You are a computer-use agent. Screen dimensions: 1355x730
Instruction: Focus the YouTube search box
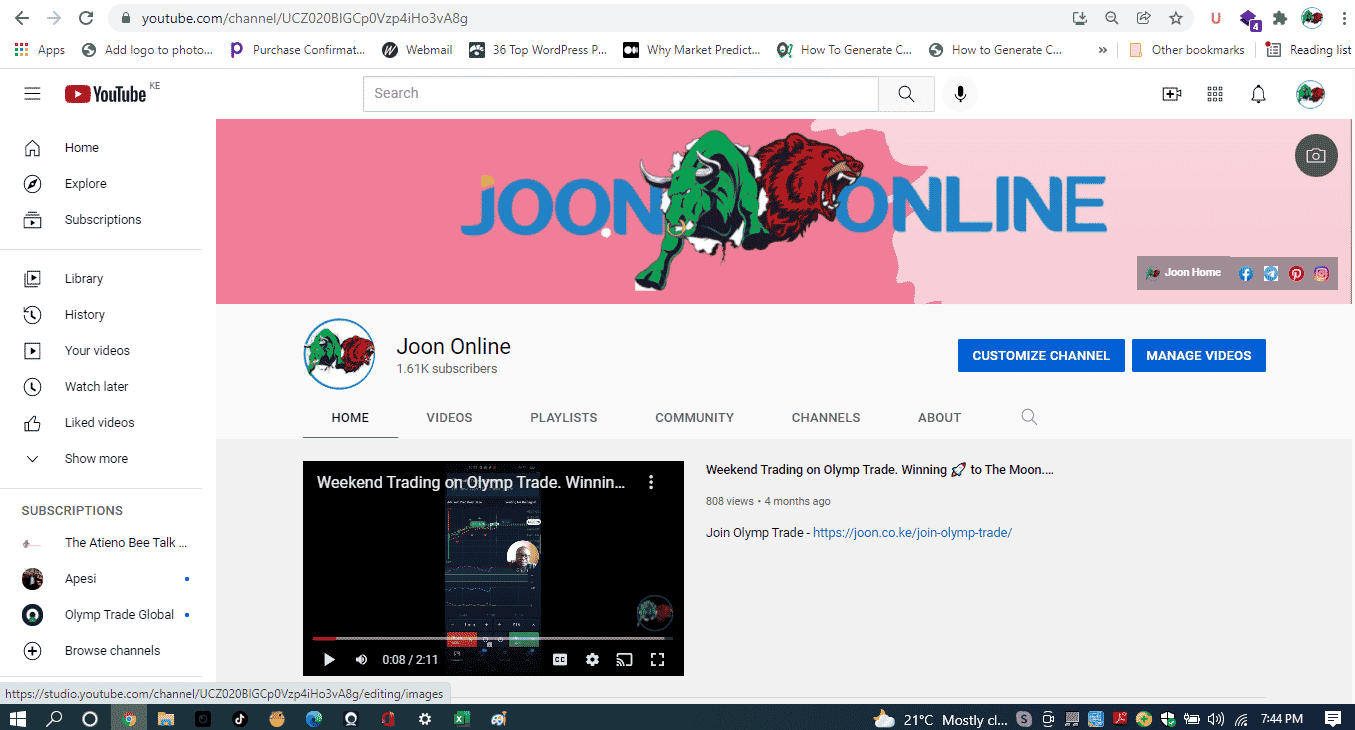[x=620, y=93]
